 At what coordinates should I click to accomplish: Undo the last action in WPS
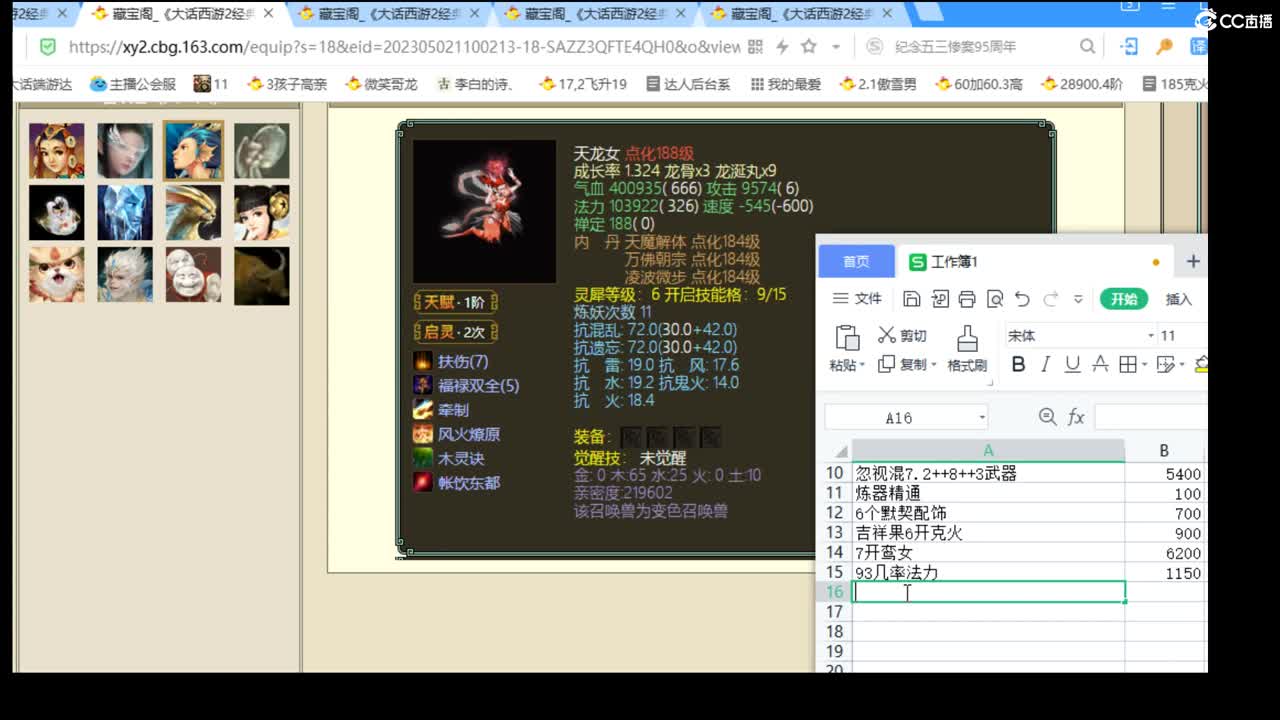pos(1022,299)
